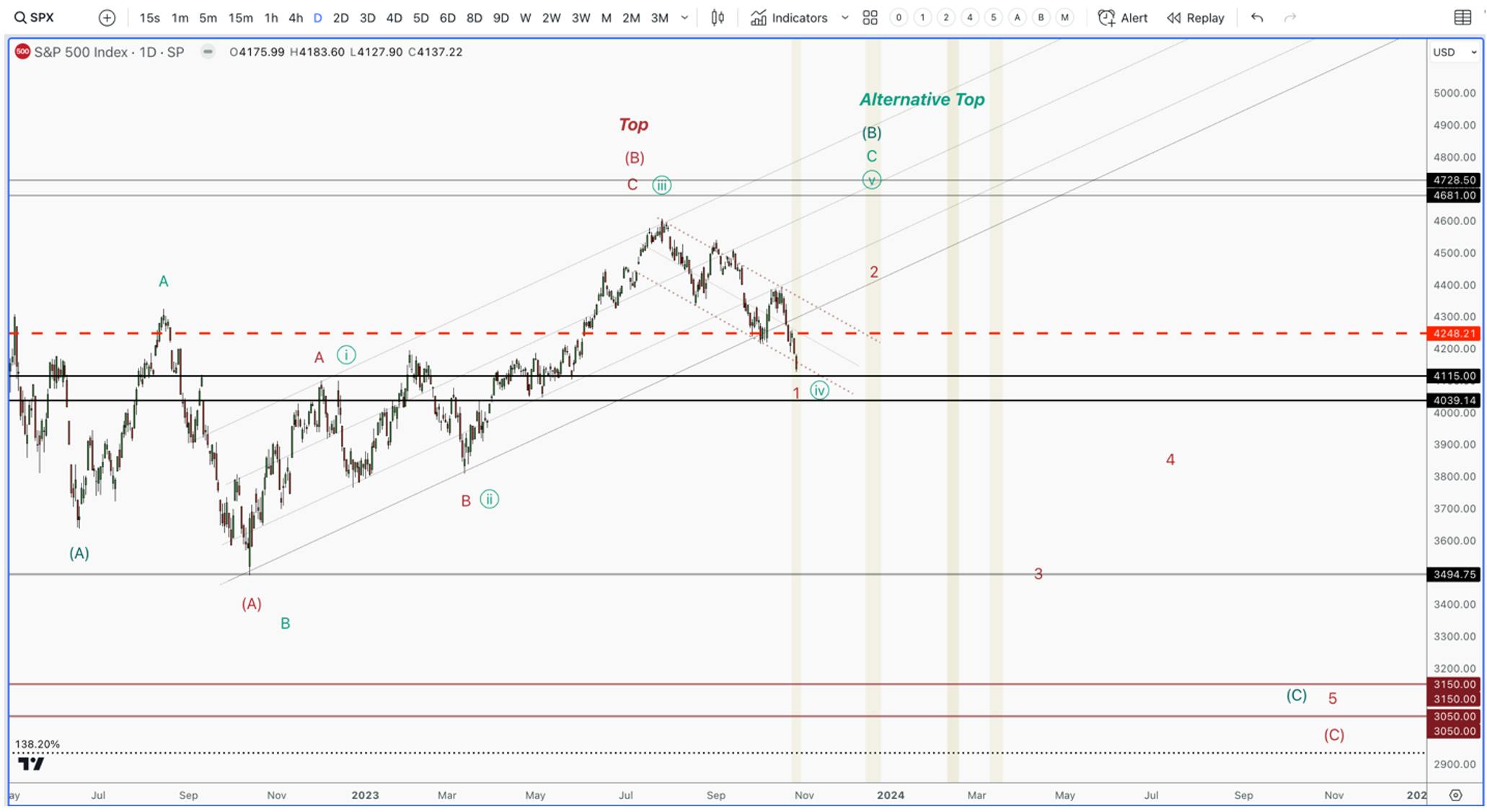Click the TradingView logo on the chart
This screenshot has width=1487, height=812.
(x=31, y=764)
